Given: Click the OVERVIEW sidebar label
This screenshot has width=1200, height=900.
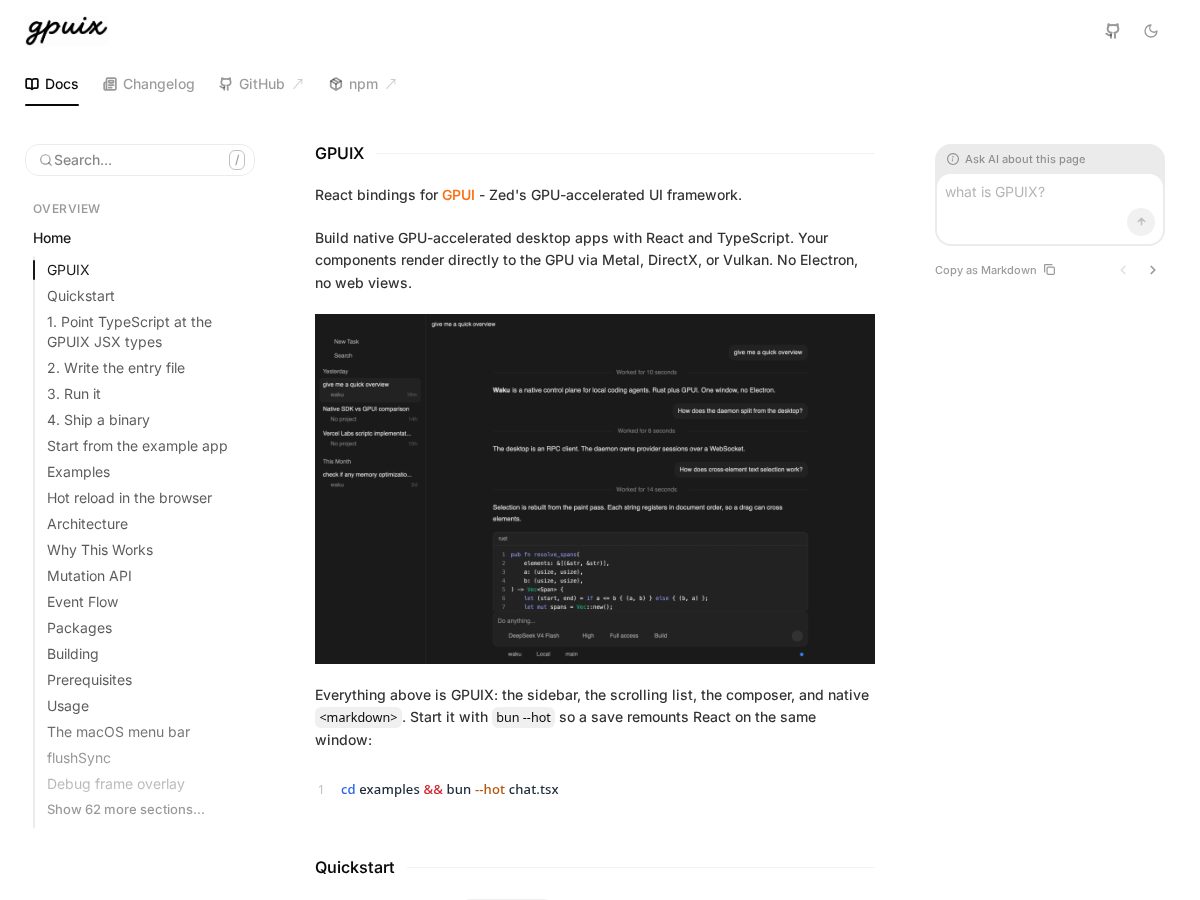Looking at the screenshot, I should (67, 209).
